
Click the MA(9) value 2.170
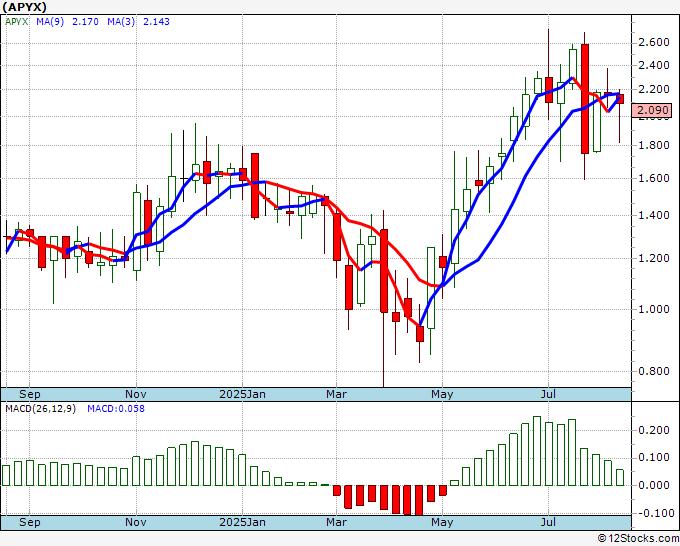pyautogui.click(x=85, y=22)
